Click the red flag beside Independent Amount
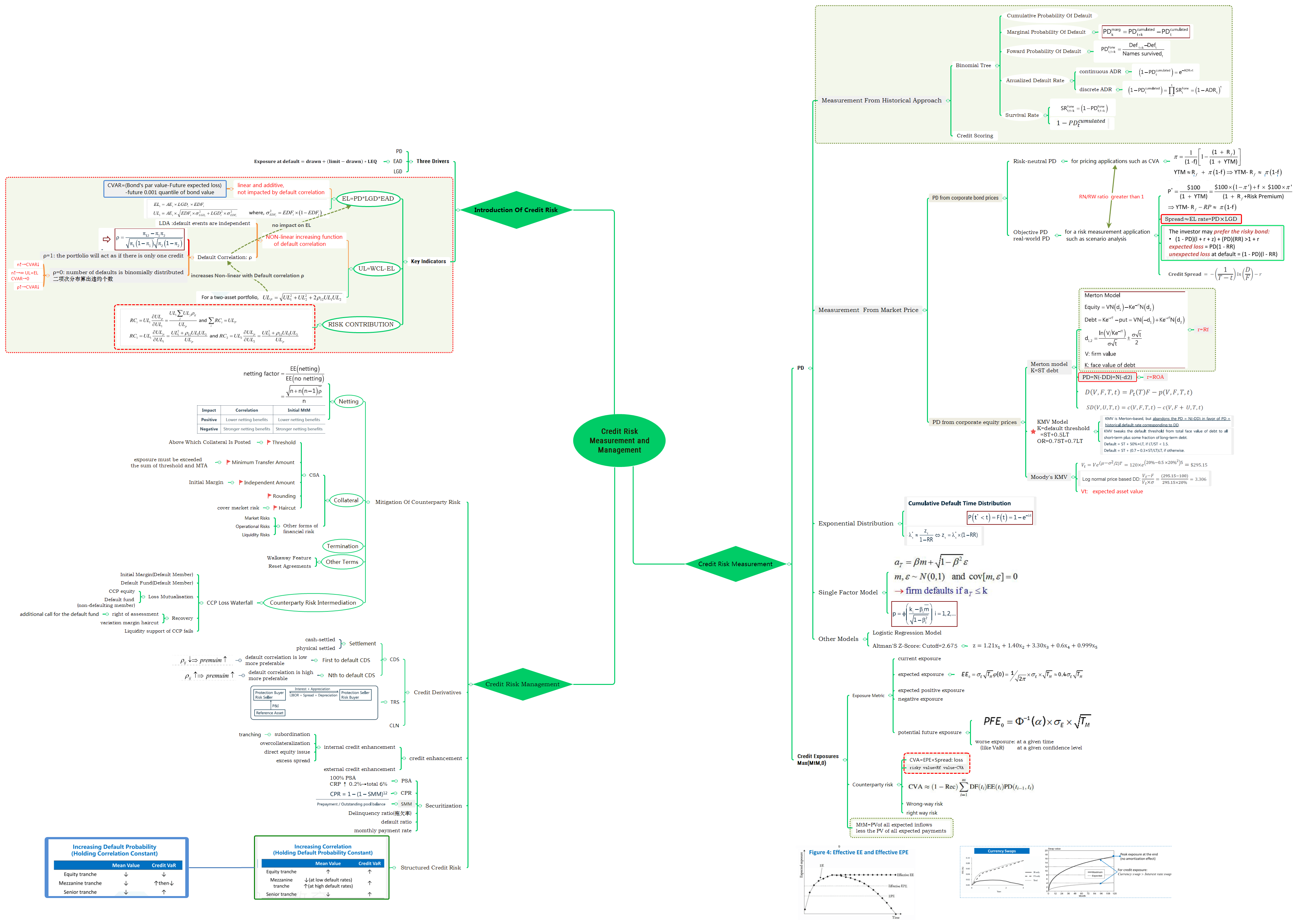Image resolution: width=1302 pixels, height=924 pixels. pyautogui.click(x=241, y=482)
